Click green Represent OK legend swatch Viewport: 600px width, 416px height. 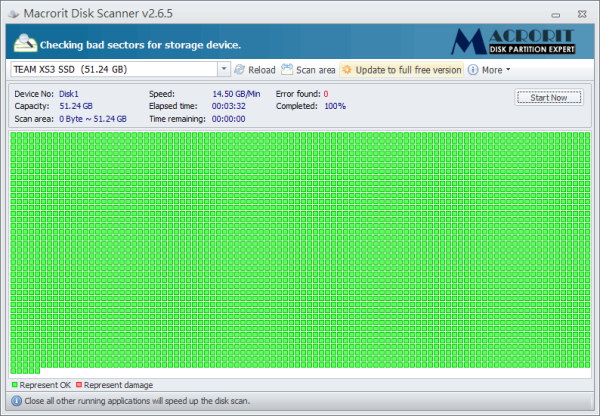[15, 385]
